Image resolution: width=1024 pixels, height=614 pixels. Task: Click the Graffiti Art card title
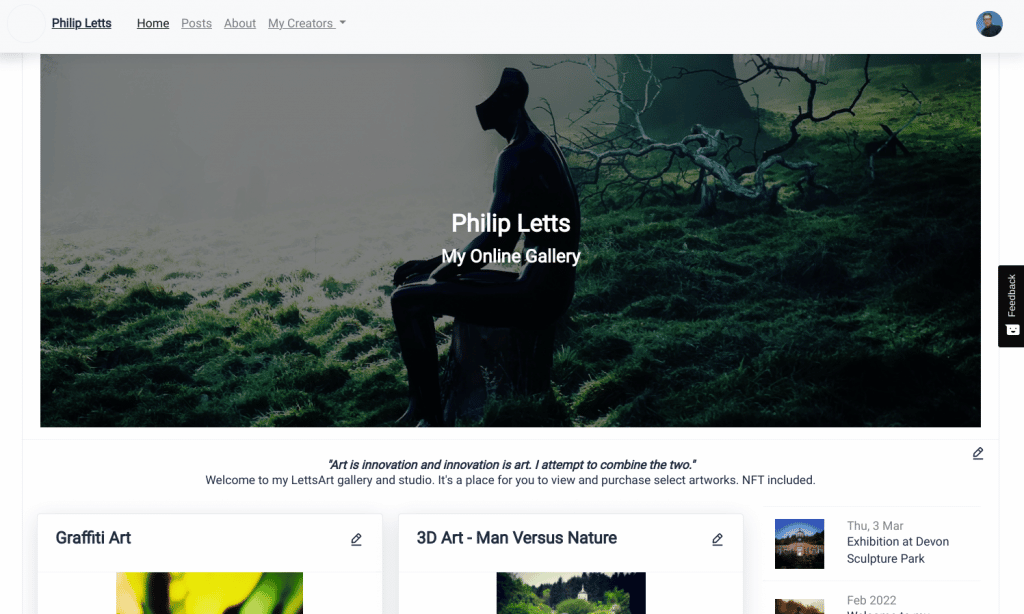click(93, 538)
